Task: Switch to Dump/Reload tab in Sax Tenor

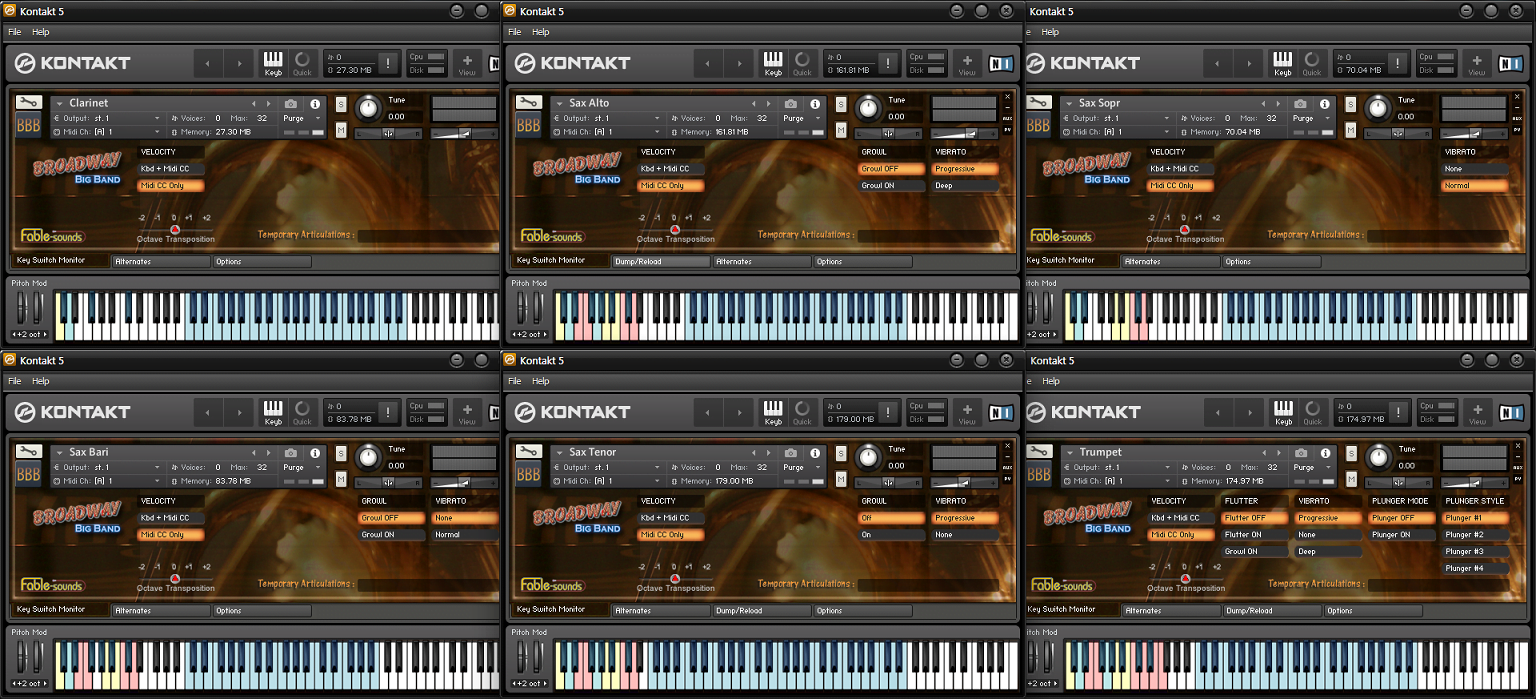Action: point(761,611)
